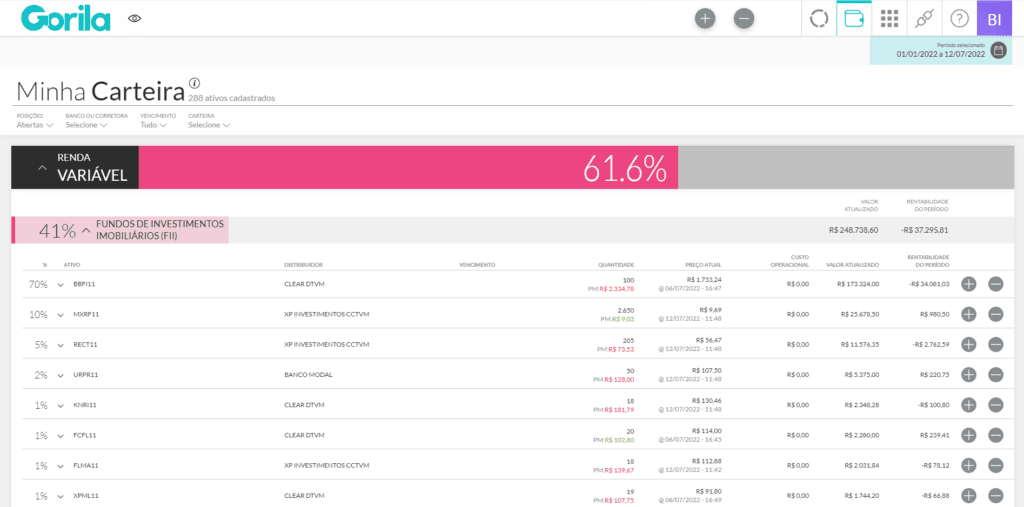This screenshot has height=507, width=1024.
Task: Collapse the Renda Variável section
Action: pyautogui.click(x=42, y=167)
